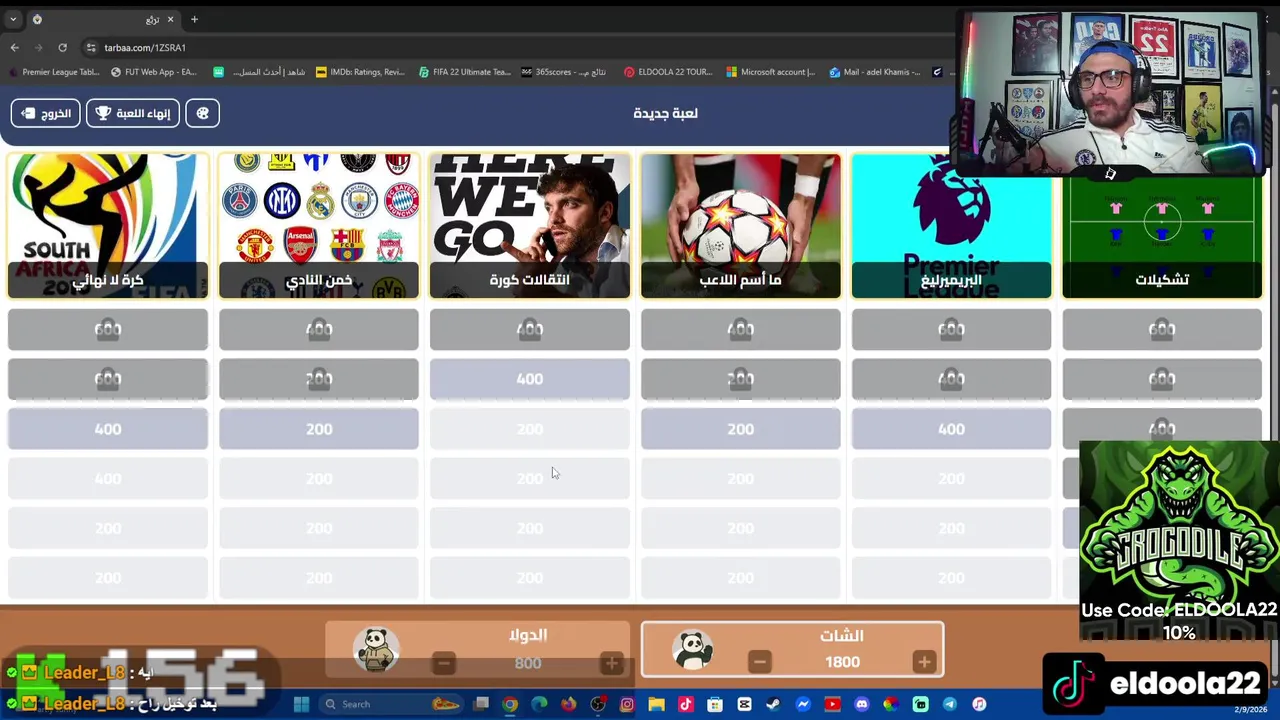Click locked 600 tile under البريميرليغ
This screenshot has height=720, width=1280.
pyautogui.click(x=951, y=329)
